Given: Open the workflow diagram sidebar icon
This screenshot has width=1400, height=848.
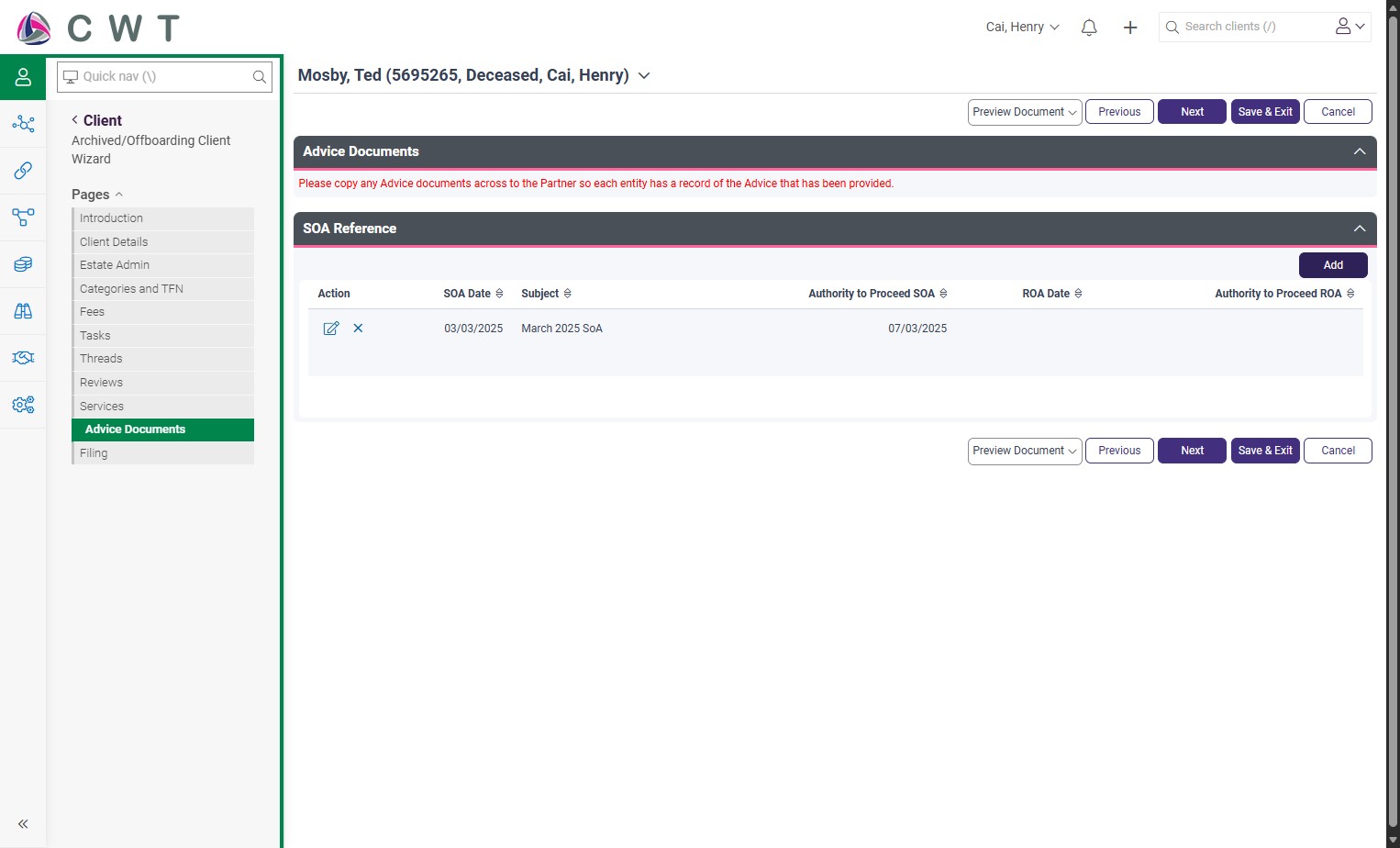Looking at the screenshot, I should 23,218.
